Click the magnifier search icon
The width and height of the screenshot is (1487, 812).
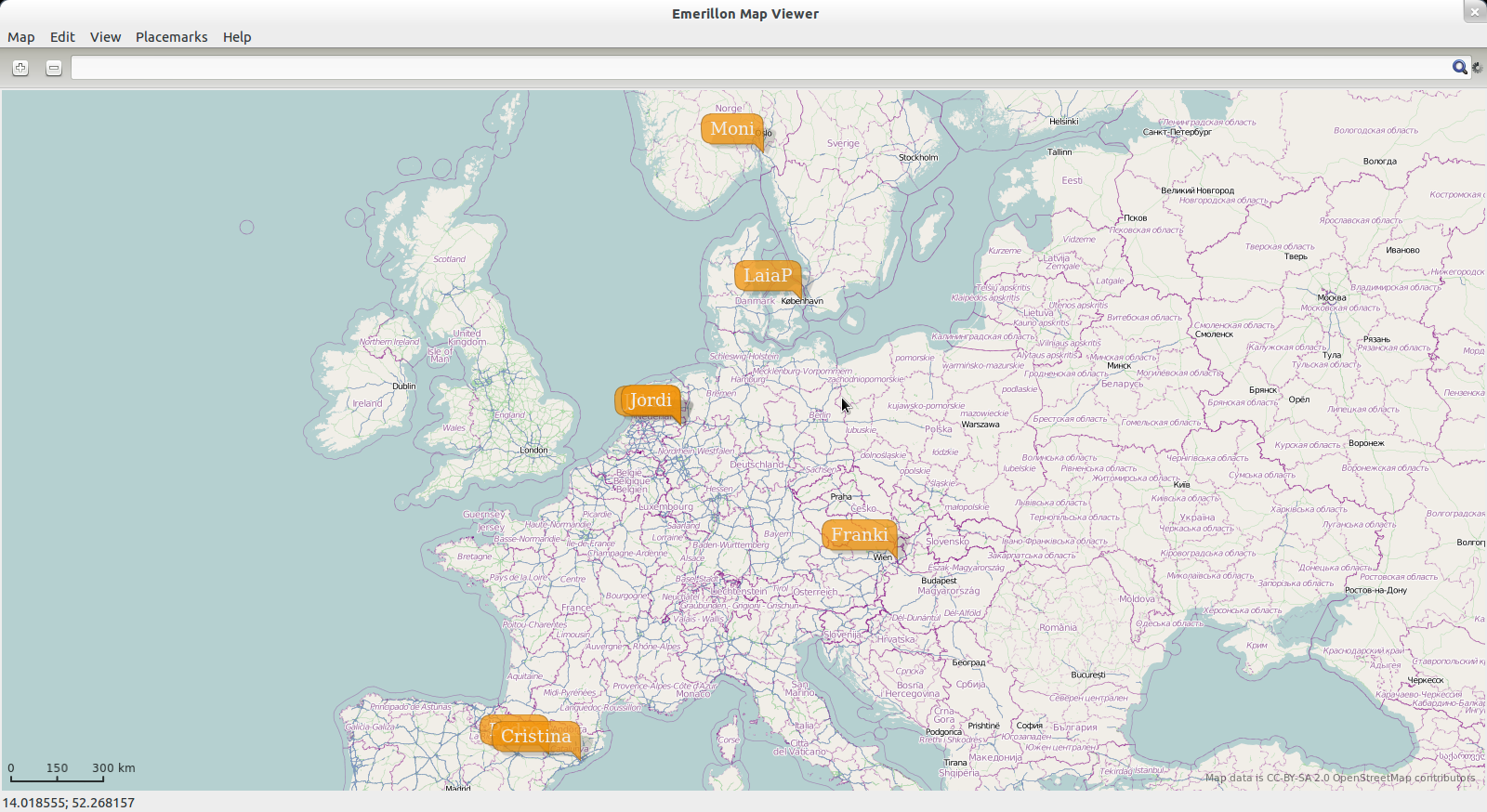click(1459, 67)
